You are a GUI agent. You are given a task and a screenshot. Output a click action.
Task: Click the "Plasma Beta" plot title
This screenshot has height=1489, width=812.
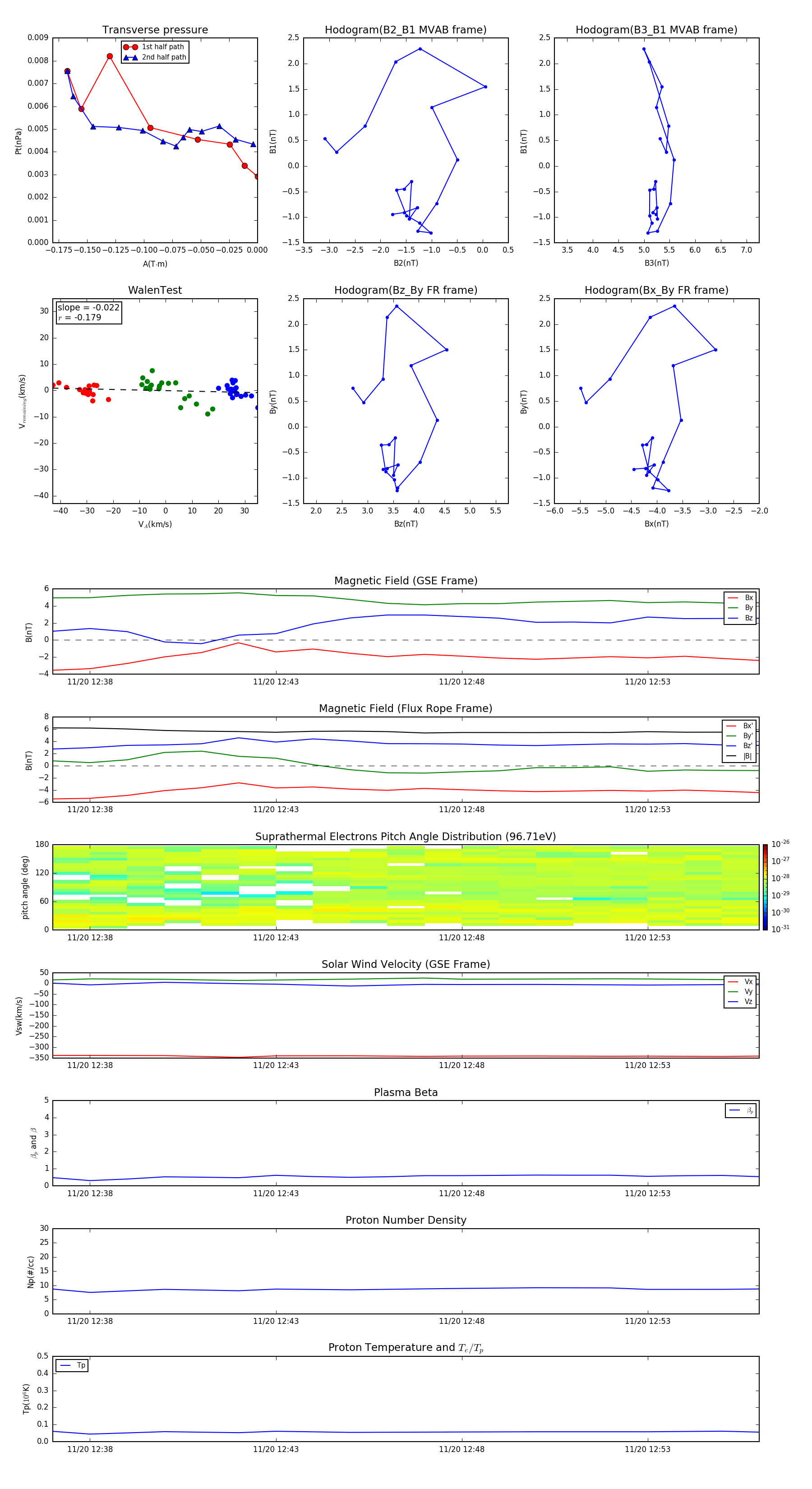coord(406,1092)
